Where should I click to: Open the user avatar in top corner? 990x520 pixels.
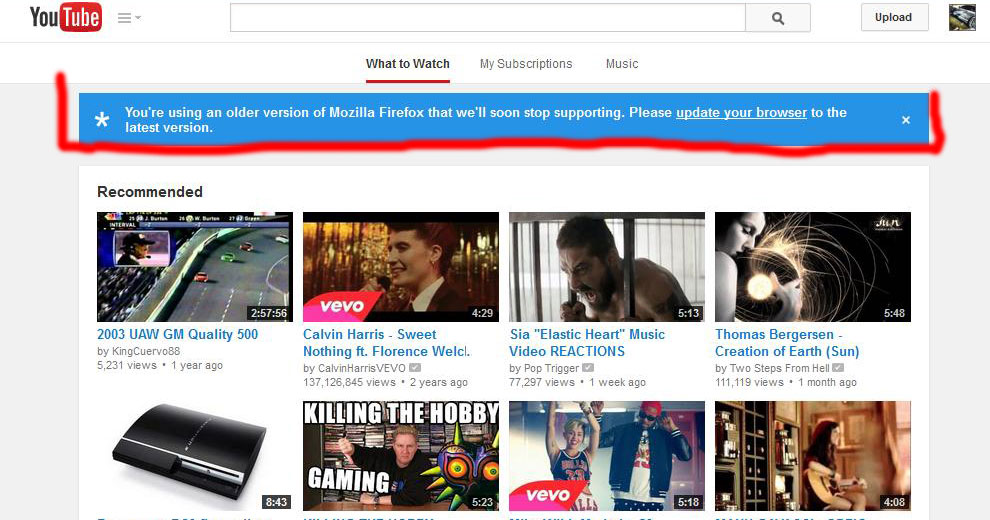[x=962, y=18]
